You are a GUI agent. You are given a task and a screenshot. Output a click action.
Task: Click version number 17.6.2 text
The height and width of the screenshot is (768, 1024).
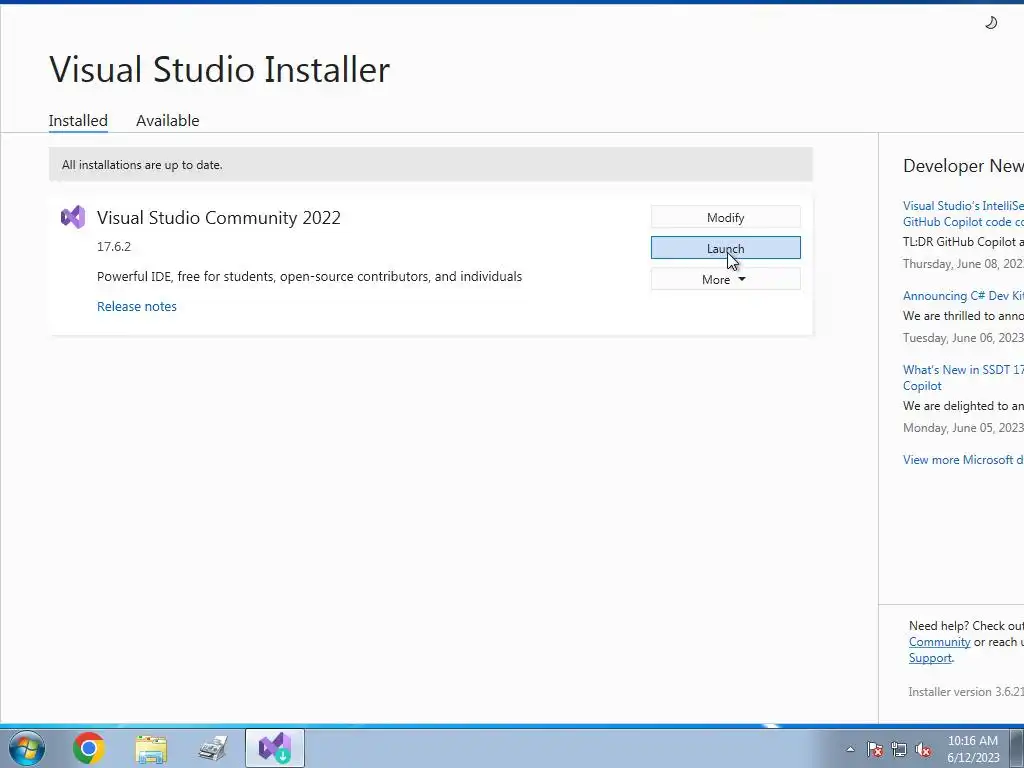[114, 246]
